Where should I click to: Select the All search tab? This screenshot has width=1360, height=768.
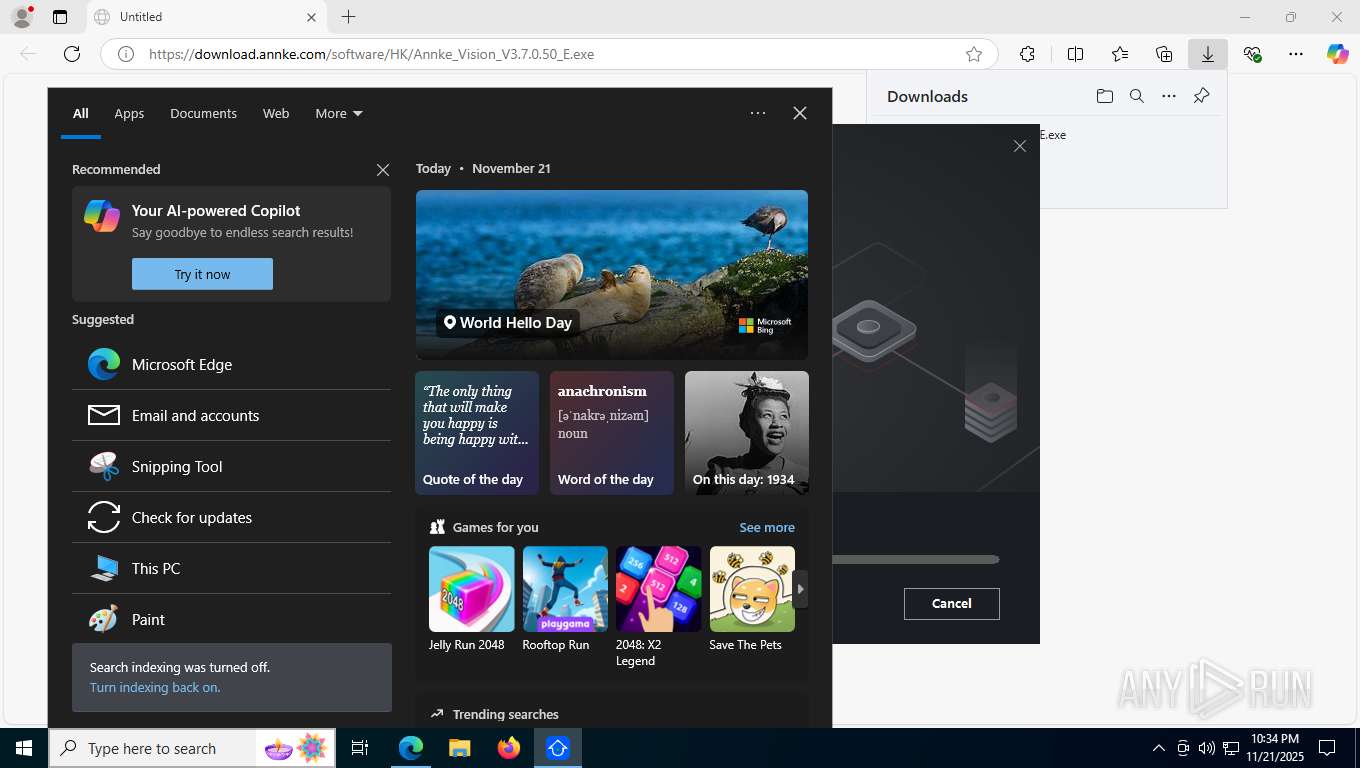coord(81,113)
